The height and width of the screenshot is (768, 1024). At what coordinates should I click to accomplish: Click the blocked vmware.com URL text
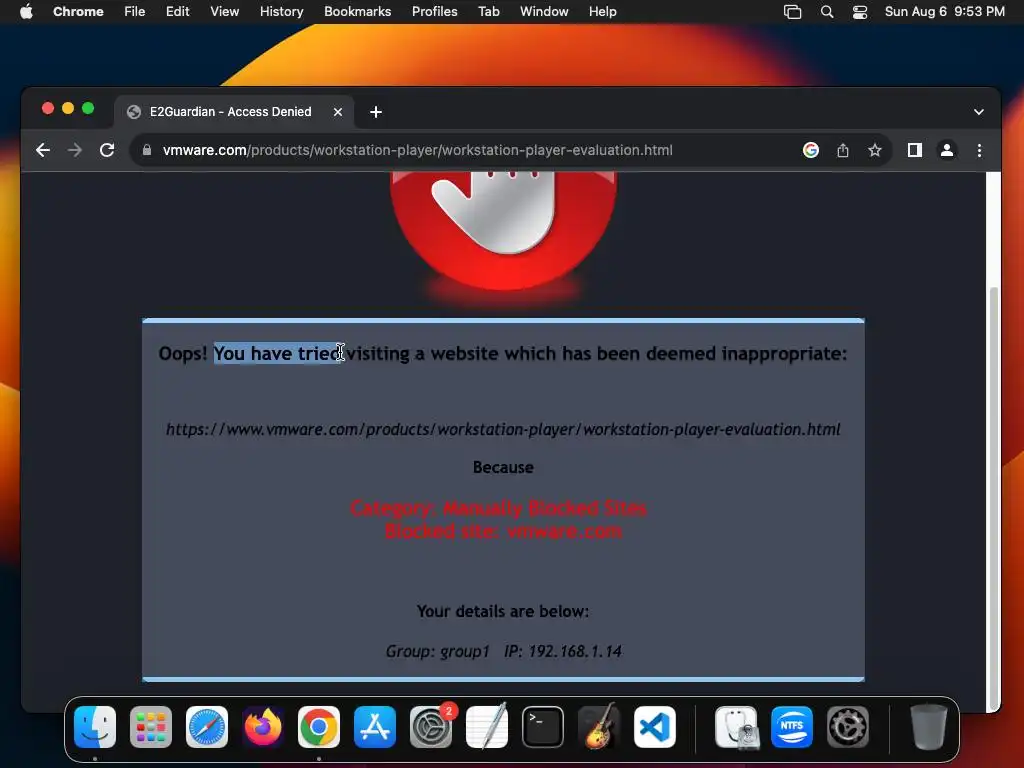[503, 429]
